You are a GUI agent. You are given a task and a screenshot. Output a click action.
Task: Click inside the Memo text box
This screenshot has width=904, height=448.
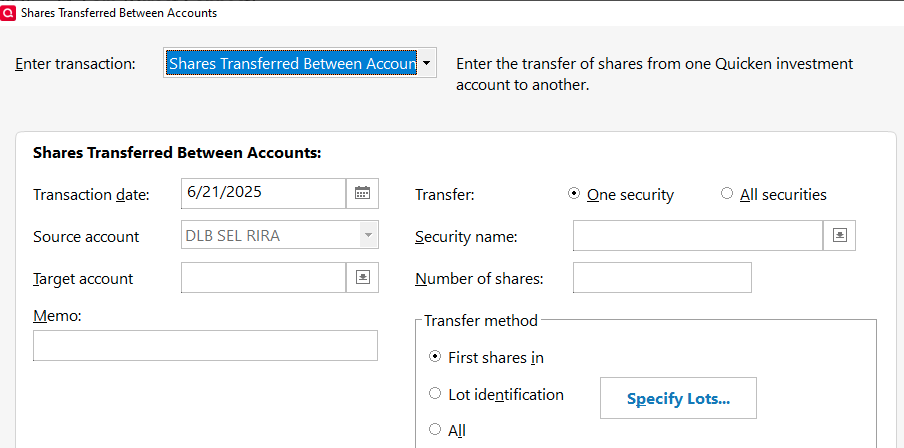[x=205, y=345]
